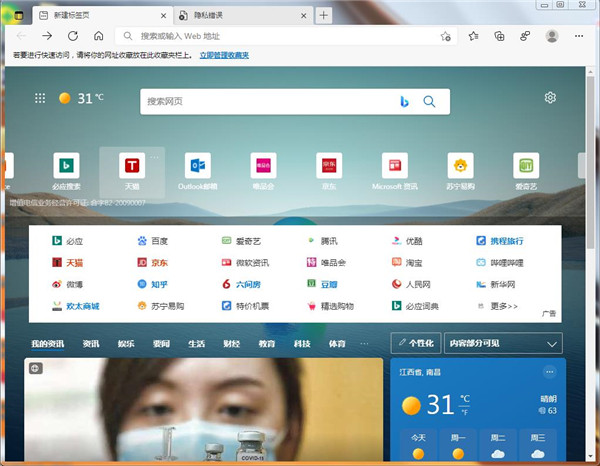This screenshot has width=600, height=466.
Task: Open the page settings gear icon
Action: pyautogui.click(x=549, y=98)
